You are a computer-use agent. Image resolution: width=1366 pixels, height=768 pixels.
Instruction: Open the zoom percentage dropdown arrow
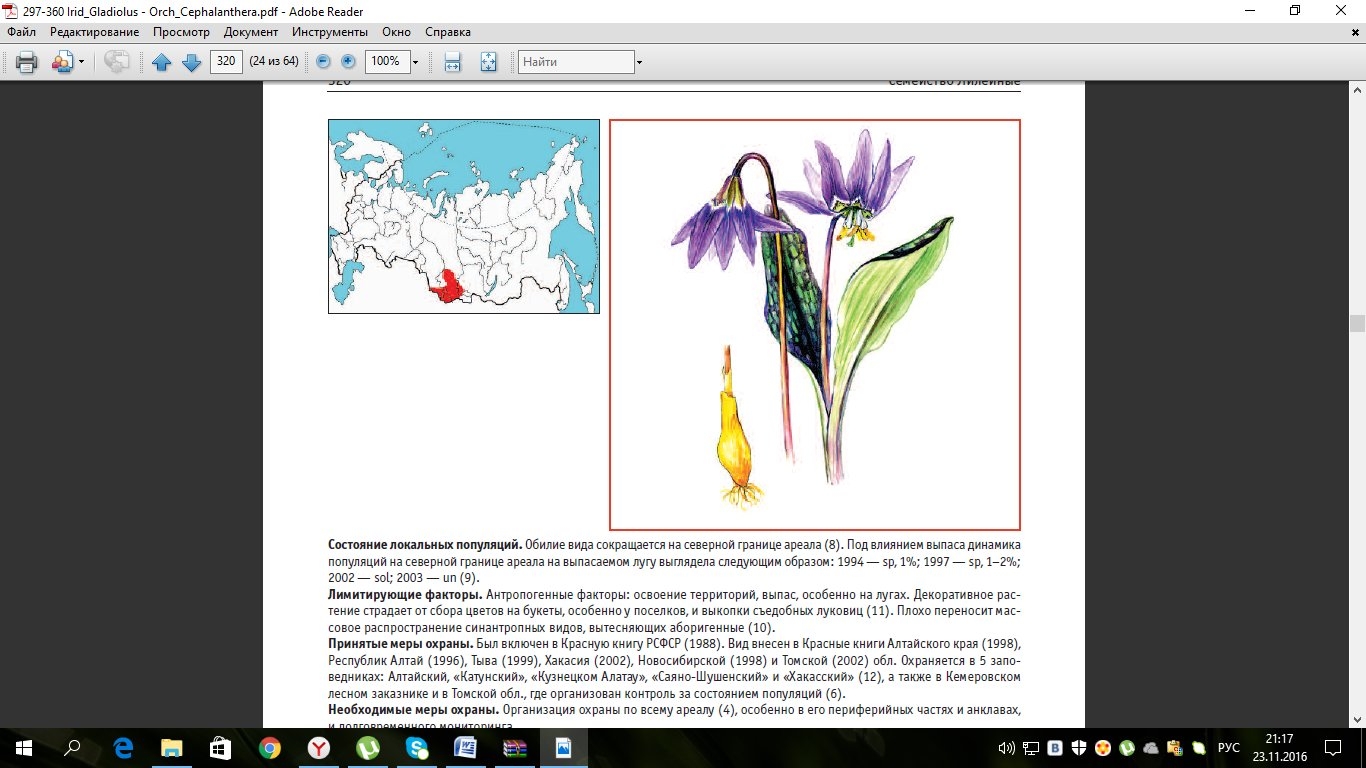pyautogui.click(x=415, y=62)
